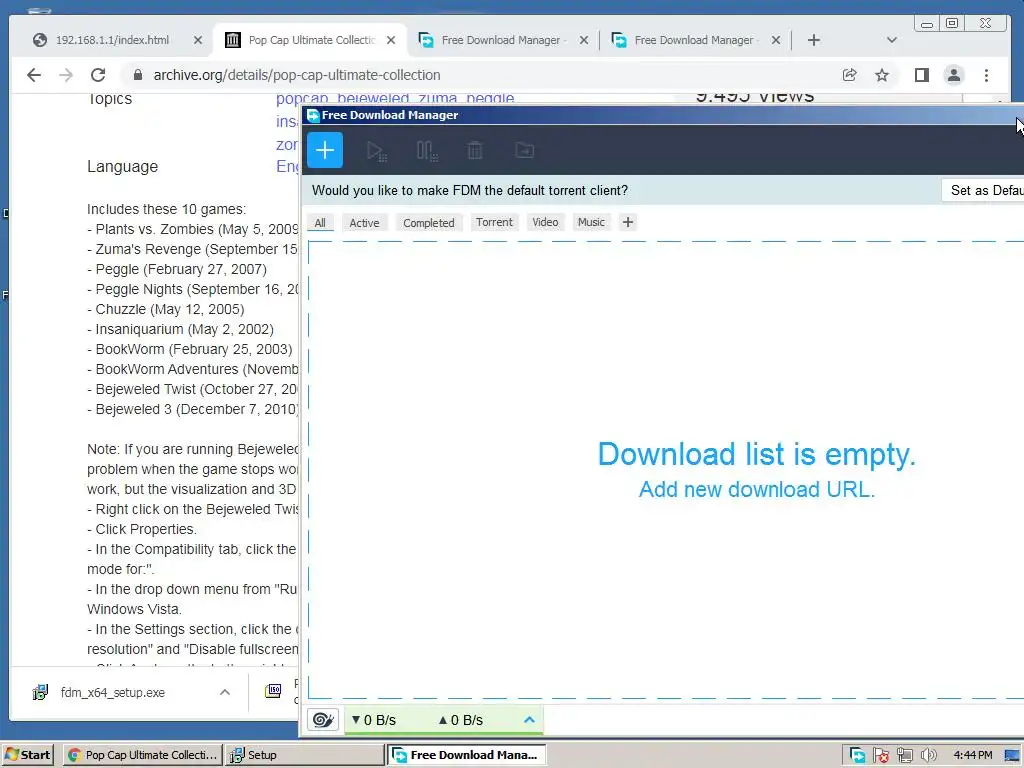Open fdm_x64_setup.exe download item
Image resolution: width=1024 pixels, height=768 pixels.
coord(112,692)
